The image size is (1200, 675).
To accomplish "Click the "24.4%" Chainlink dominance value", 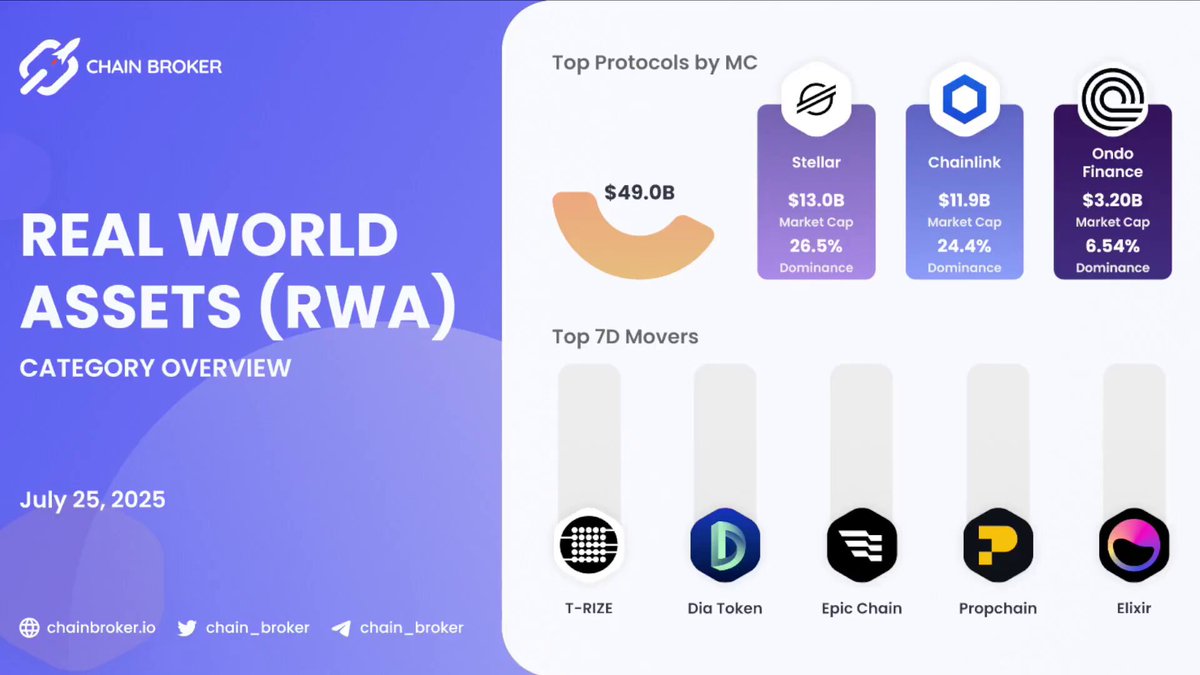I will 964,245.
